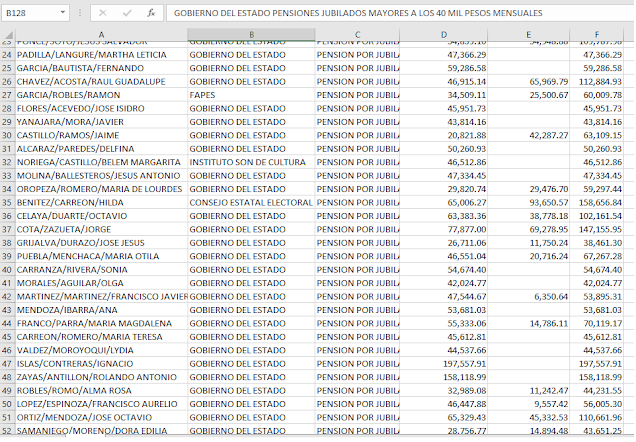Click cell MENDOZA/IBARRA/ANA
The height and width of the screenshot is (442, 636).
coord(101,310)
